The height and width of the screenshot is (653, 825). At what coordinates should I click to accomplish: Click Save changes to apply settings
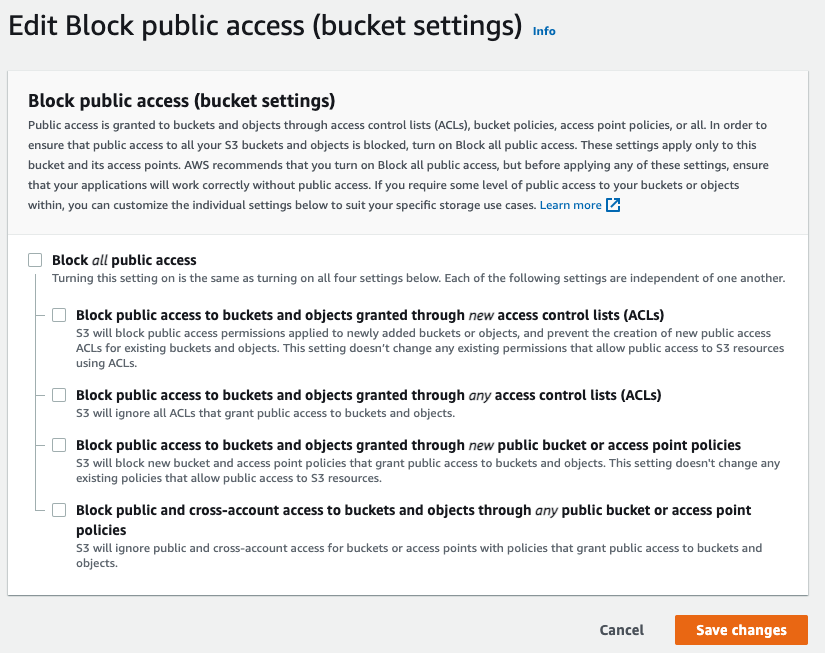[x=741, y=630]
